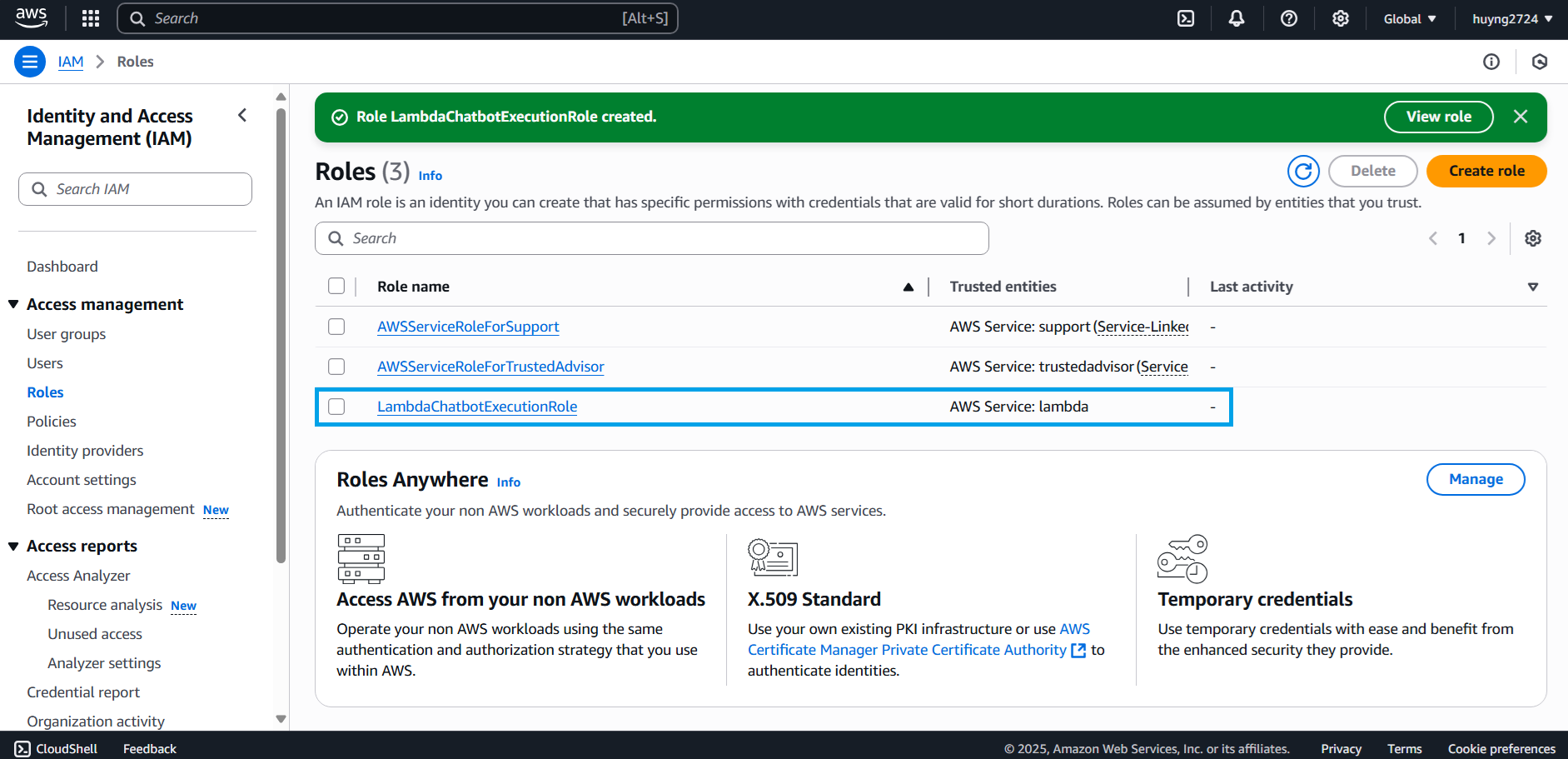
Task: Open Cookie preferences in footer
Action: click(x=1501, y=749)
